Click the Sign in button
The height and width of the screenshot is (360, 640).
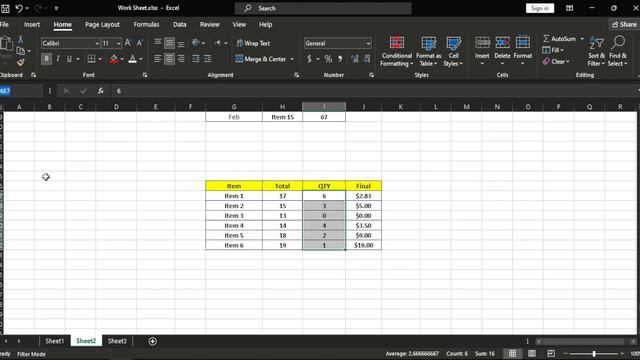coord(540,8)
